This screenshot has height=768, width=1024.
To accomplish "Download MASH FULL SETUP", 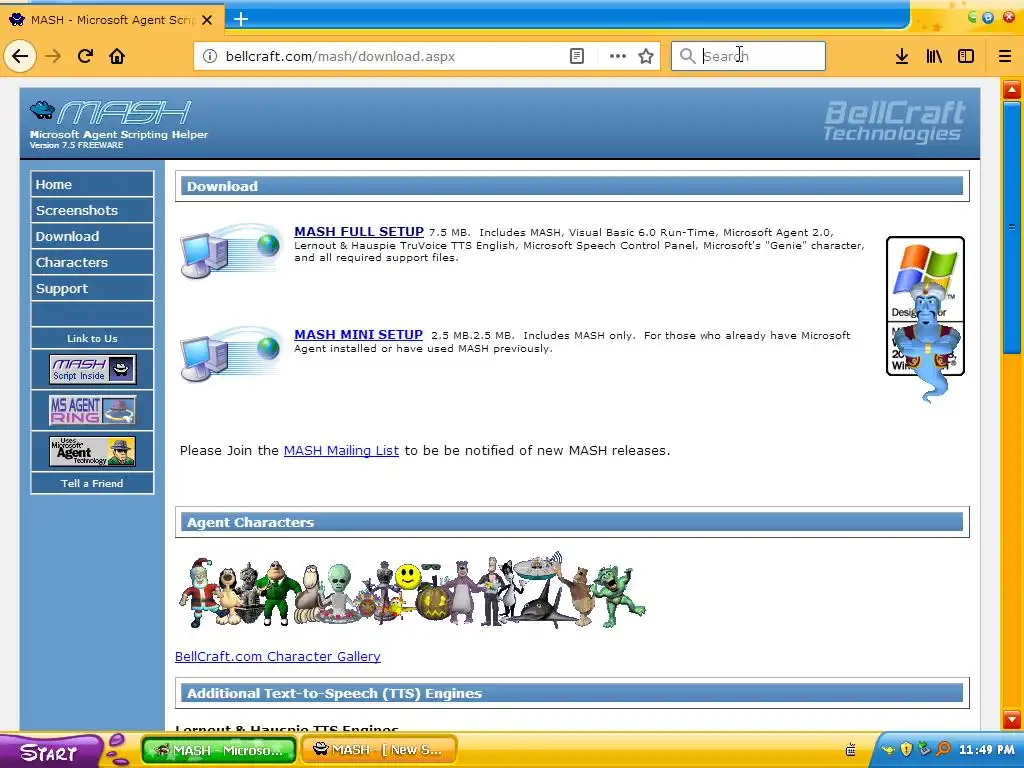I will pos(359,232).
